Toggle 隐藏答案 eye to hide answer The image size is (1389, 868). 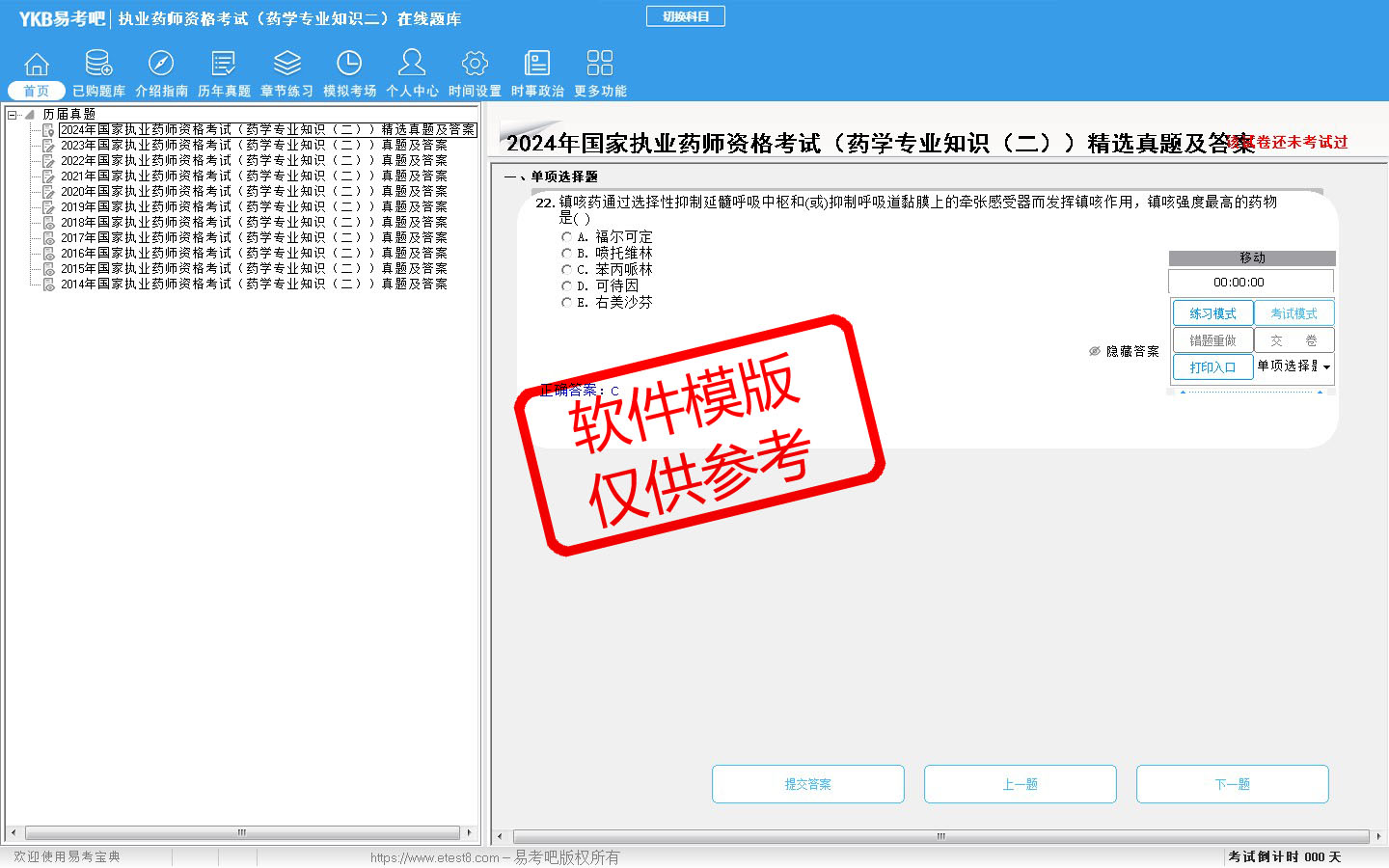click(1095, 352)
